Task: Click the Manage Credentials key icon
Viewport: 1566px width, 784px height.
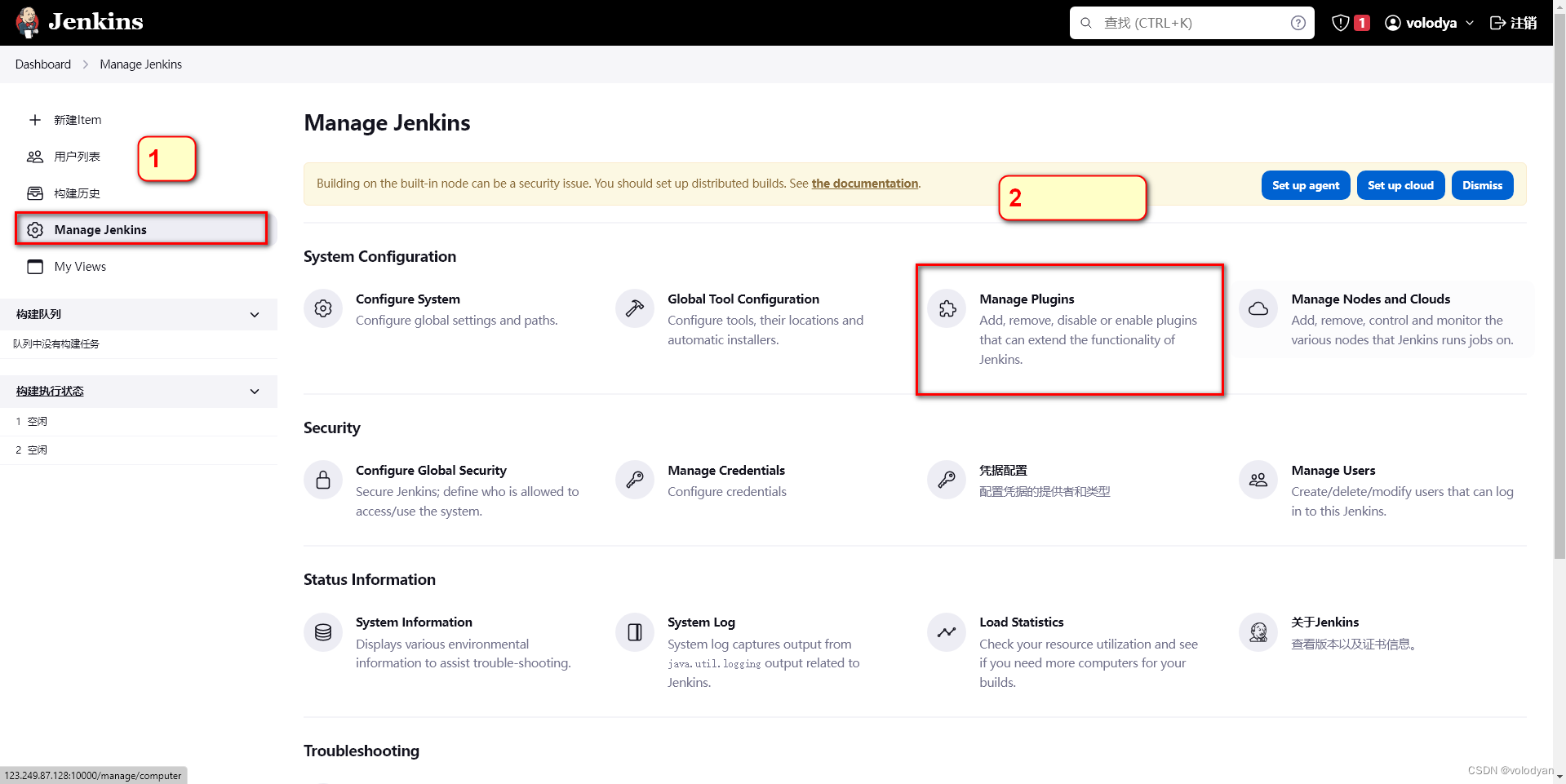Action: click(635, 480)
